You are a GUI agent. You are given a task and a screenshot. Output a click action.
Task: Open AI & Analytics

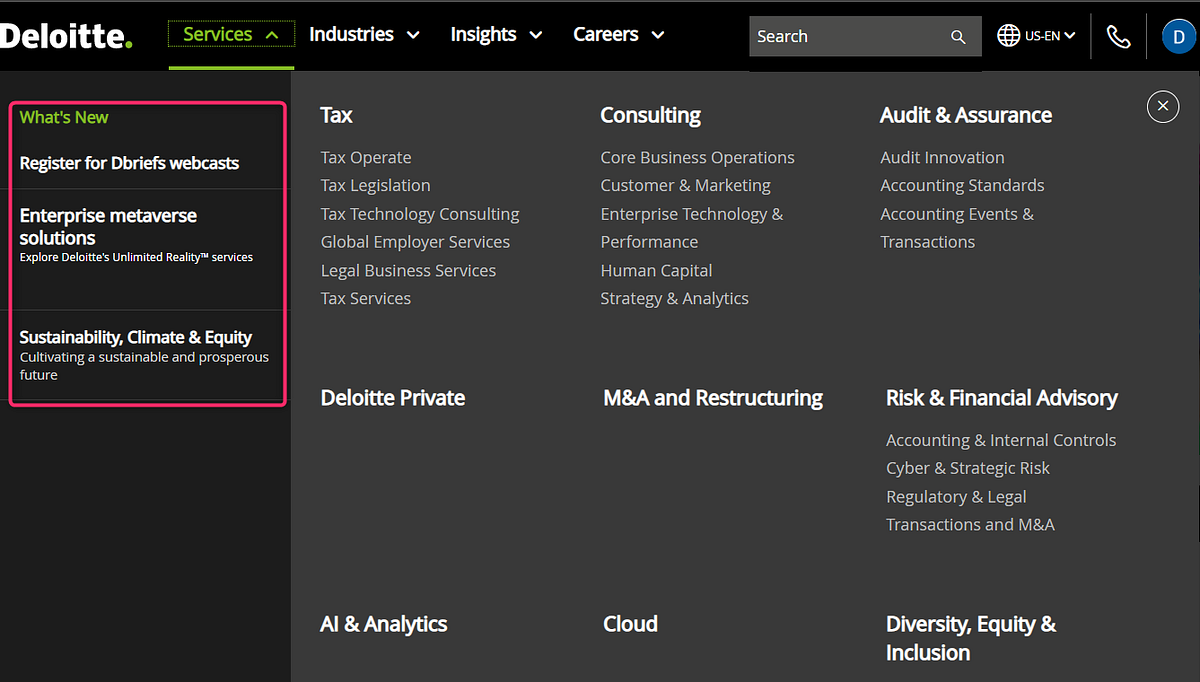[383, 624]
